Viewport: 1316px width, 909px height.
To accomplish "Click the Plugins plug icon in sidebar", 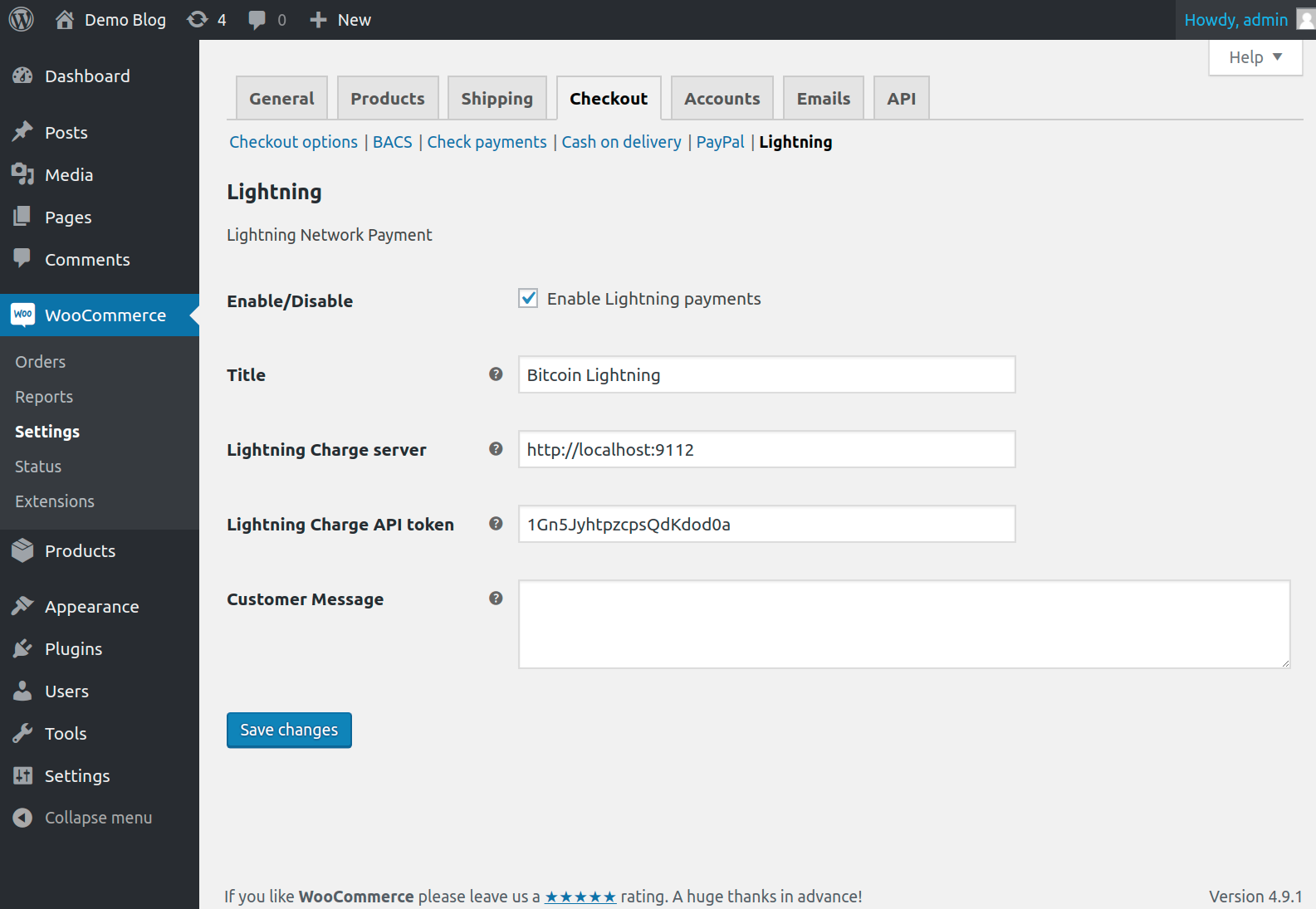I will coord(22,648).
